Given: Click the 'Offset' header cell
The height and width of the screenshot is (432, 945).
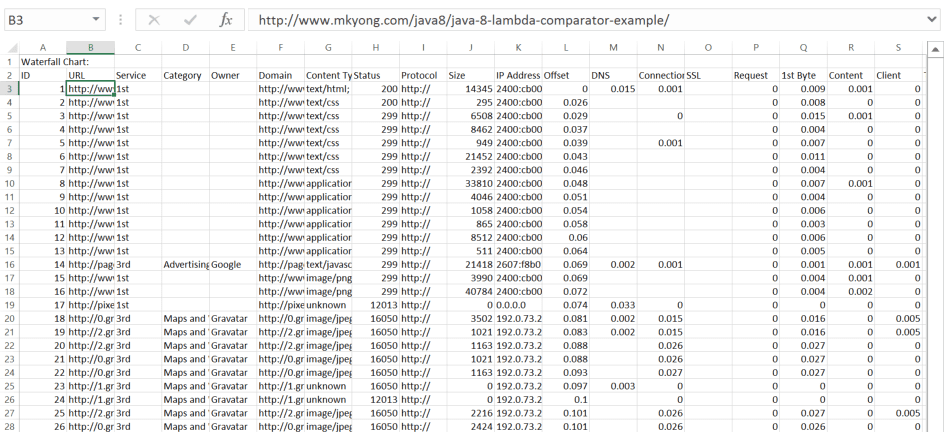Looking at the screenshot, I should point(566,75).
